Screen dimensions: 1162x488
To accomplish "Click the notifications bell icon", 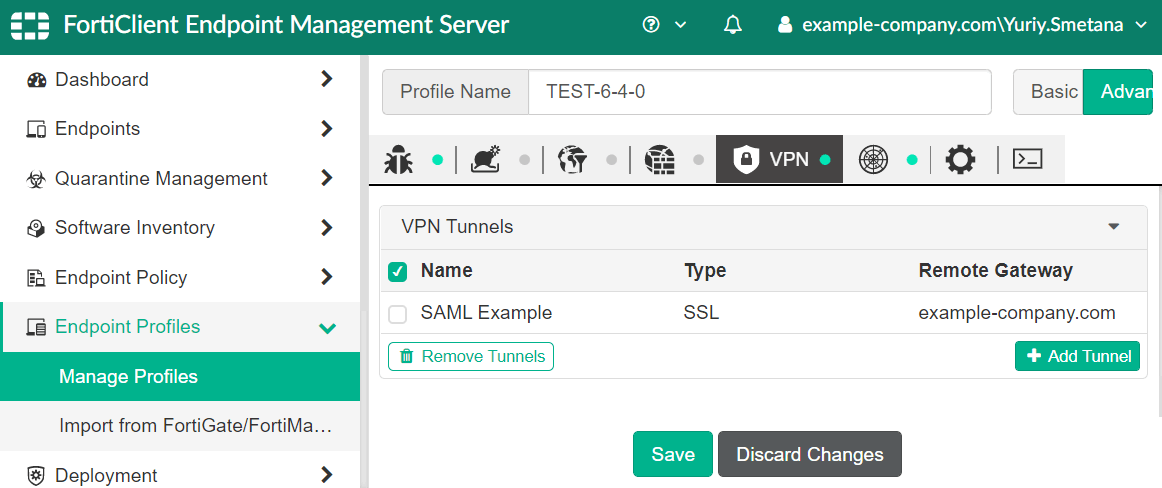I will tap(733, 25).
